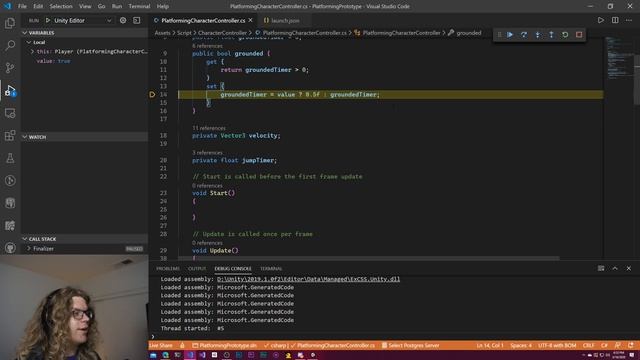Open the Source Control view
Screen dimensions: 640x360
[10, 67]
